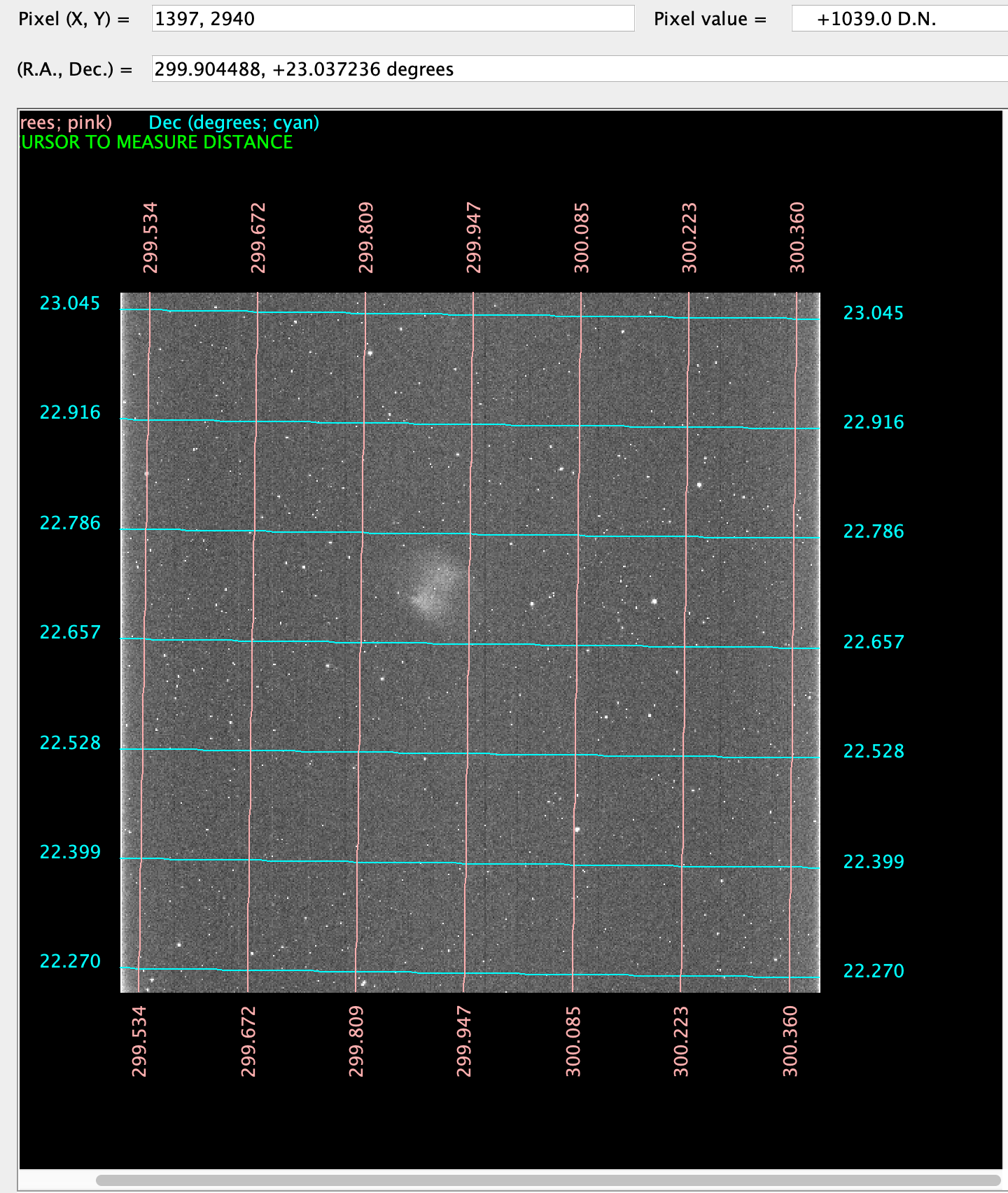Click the "Pixel (X, Y) =" label
The height and width of the screenshot is (1193, 1008).
[74, 19]
